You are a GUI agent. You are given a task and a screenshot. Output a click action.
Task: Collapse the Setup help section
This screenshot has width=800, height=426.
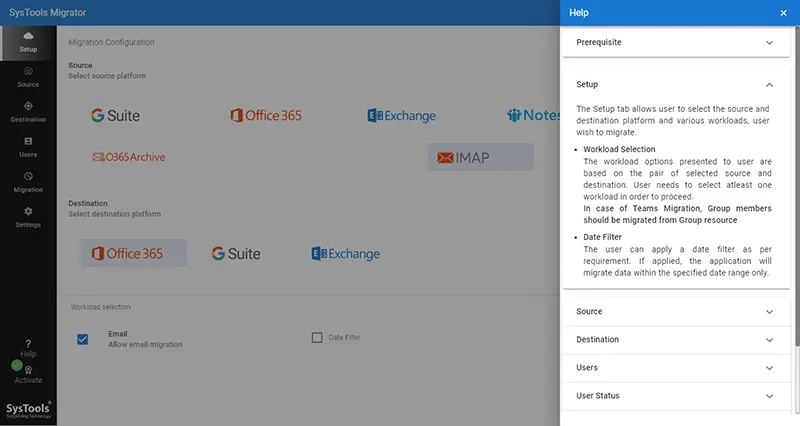pos(676,85)
